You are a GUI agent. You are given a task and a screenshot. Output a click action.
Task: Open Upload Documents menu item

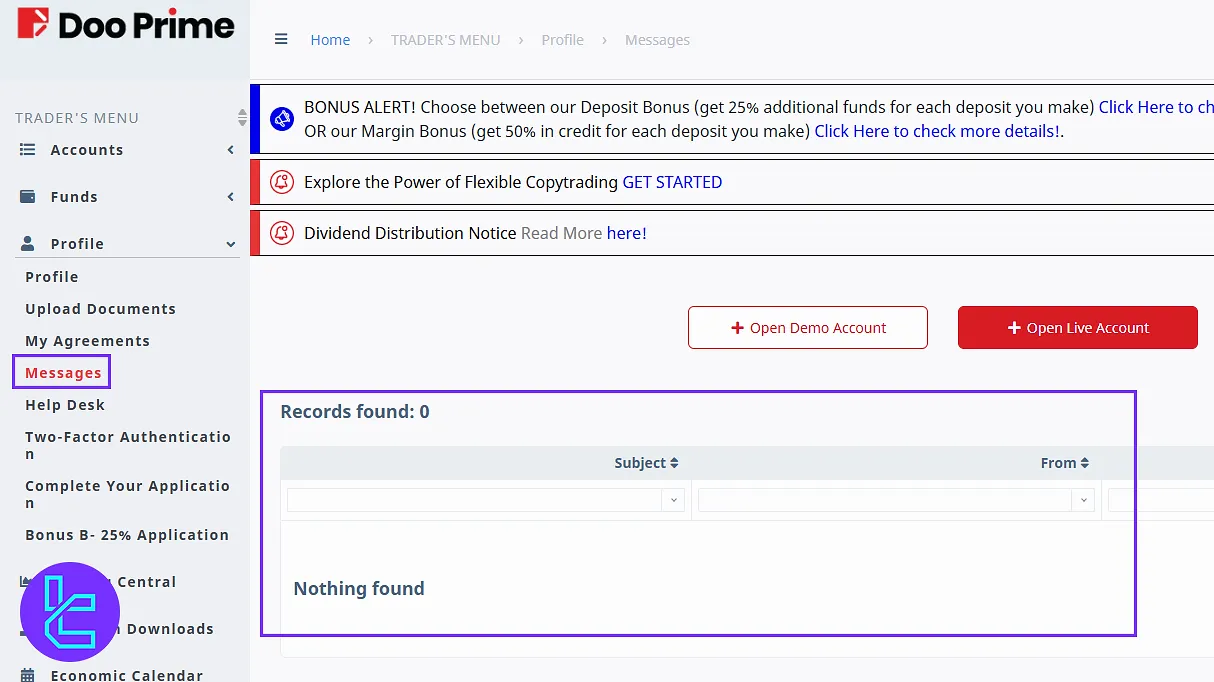[100, 309]
